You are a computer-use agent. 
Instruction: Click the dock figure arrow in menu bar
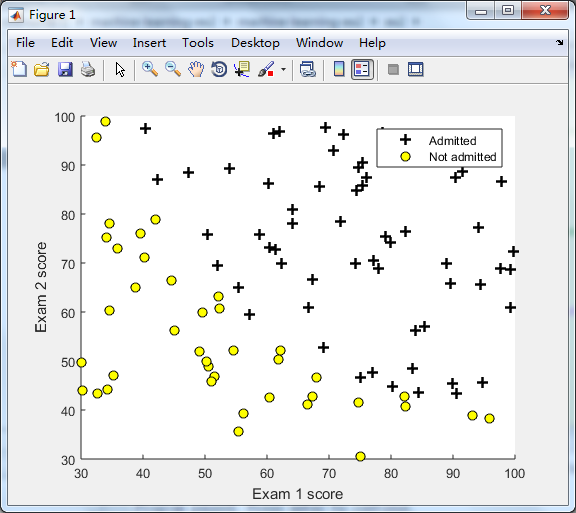point(559,43)
